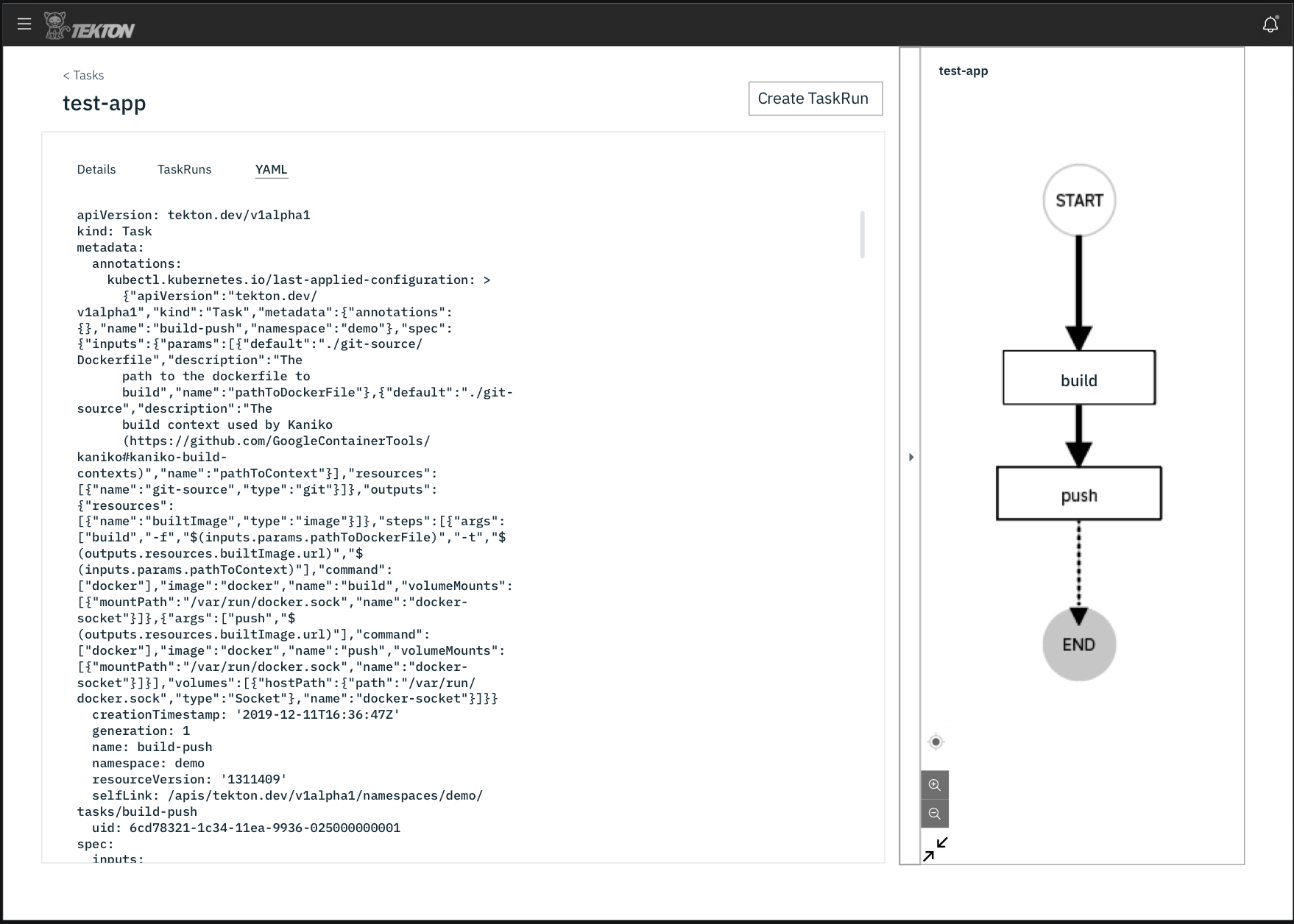
Task: Click the Create TaskRun button
Action: coord(815,98)
